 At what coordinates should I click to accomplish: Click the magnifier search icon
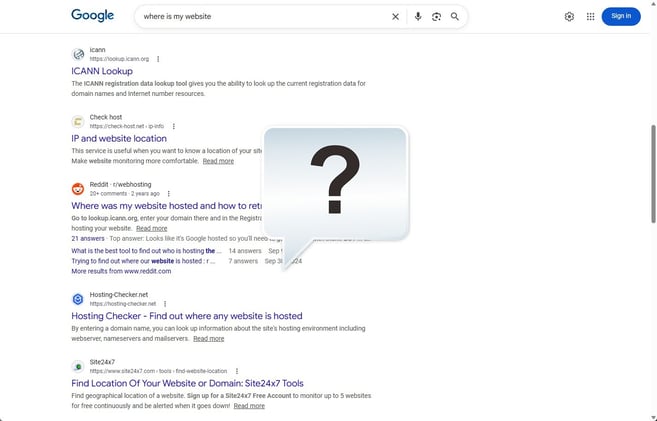455,16
